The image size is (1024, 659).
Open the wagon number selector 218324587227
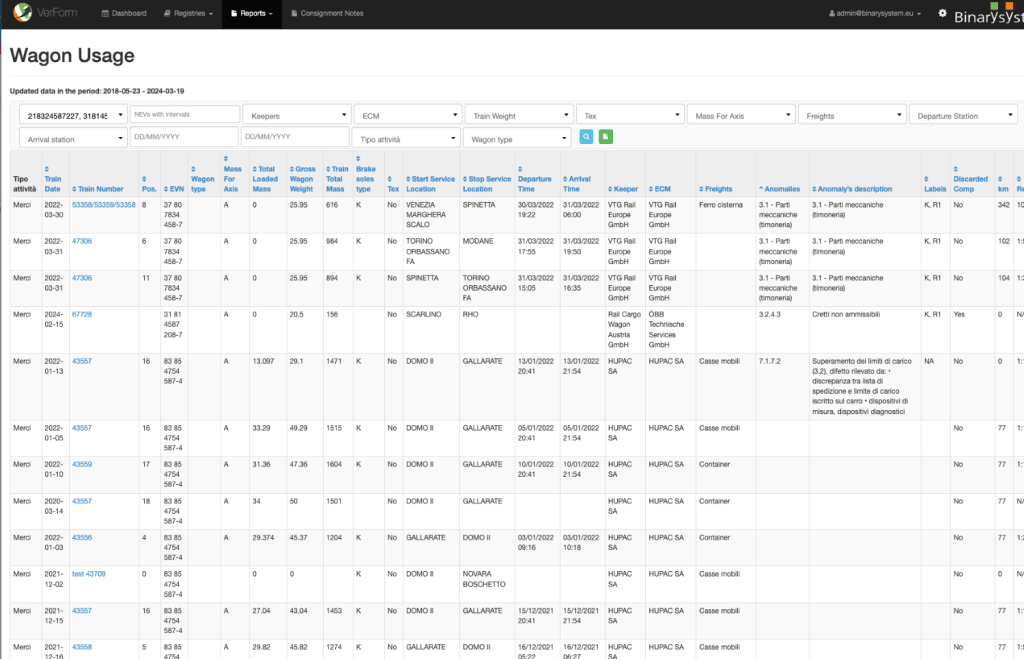72,116
